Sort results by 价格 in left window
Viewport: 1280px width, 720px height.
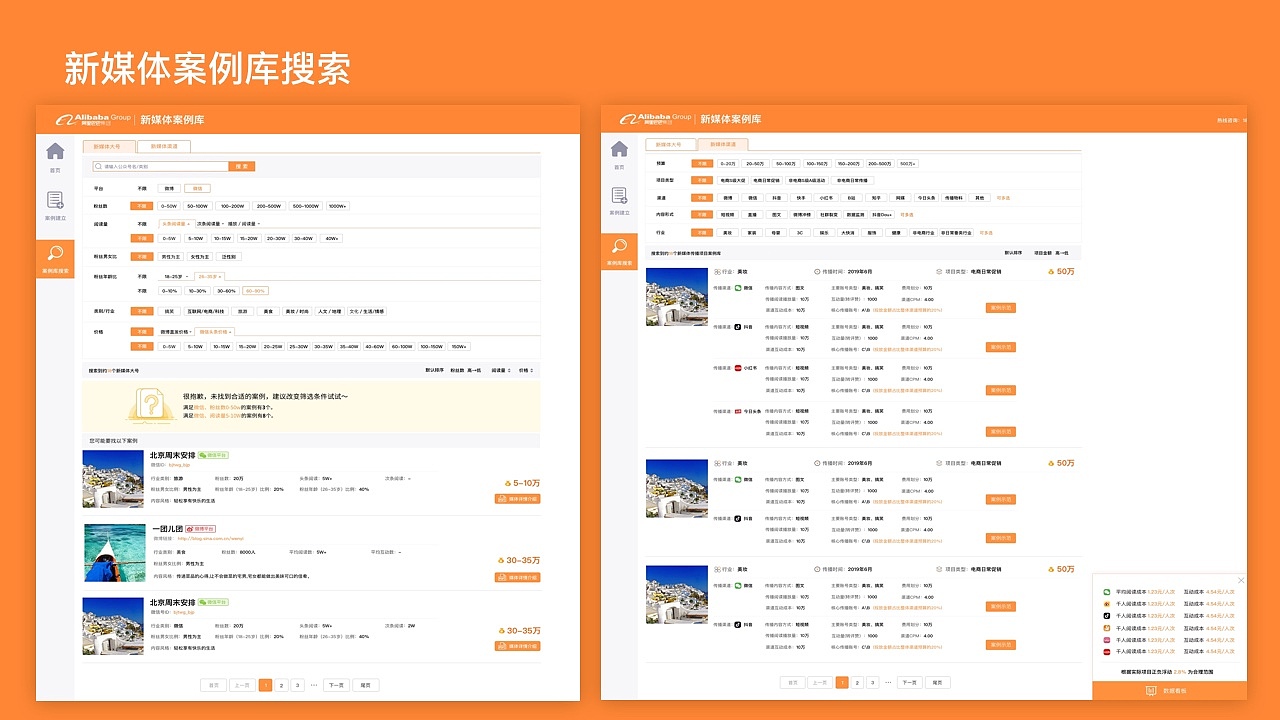[x=524, y=370]
